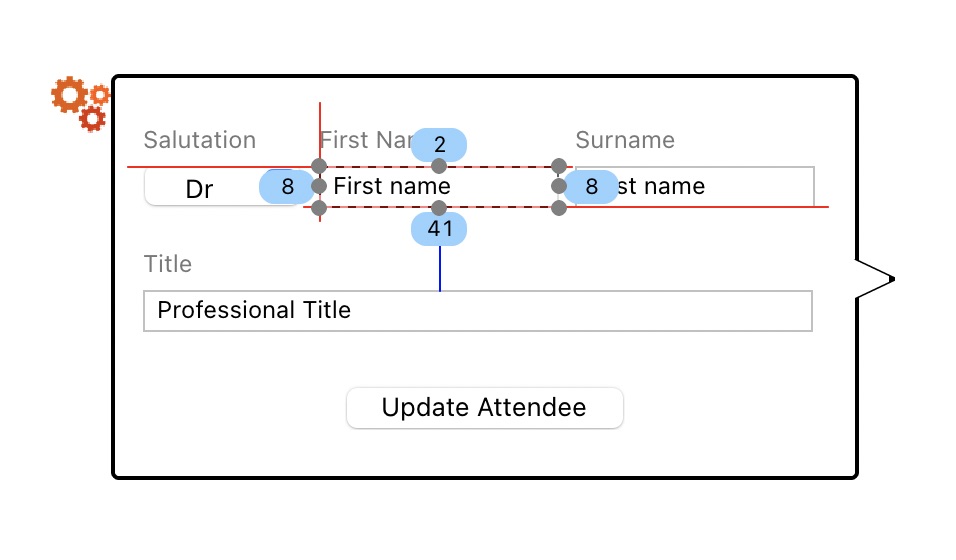
Task: Click the bottom-right resize handle of First name field
Action: [559, 208]
